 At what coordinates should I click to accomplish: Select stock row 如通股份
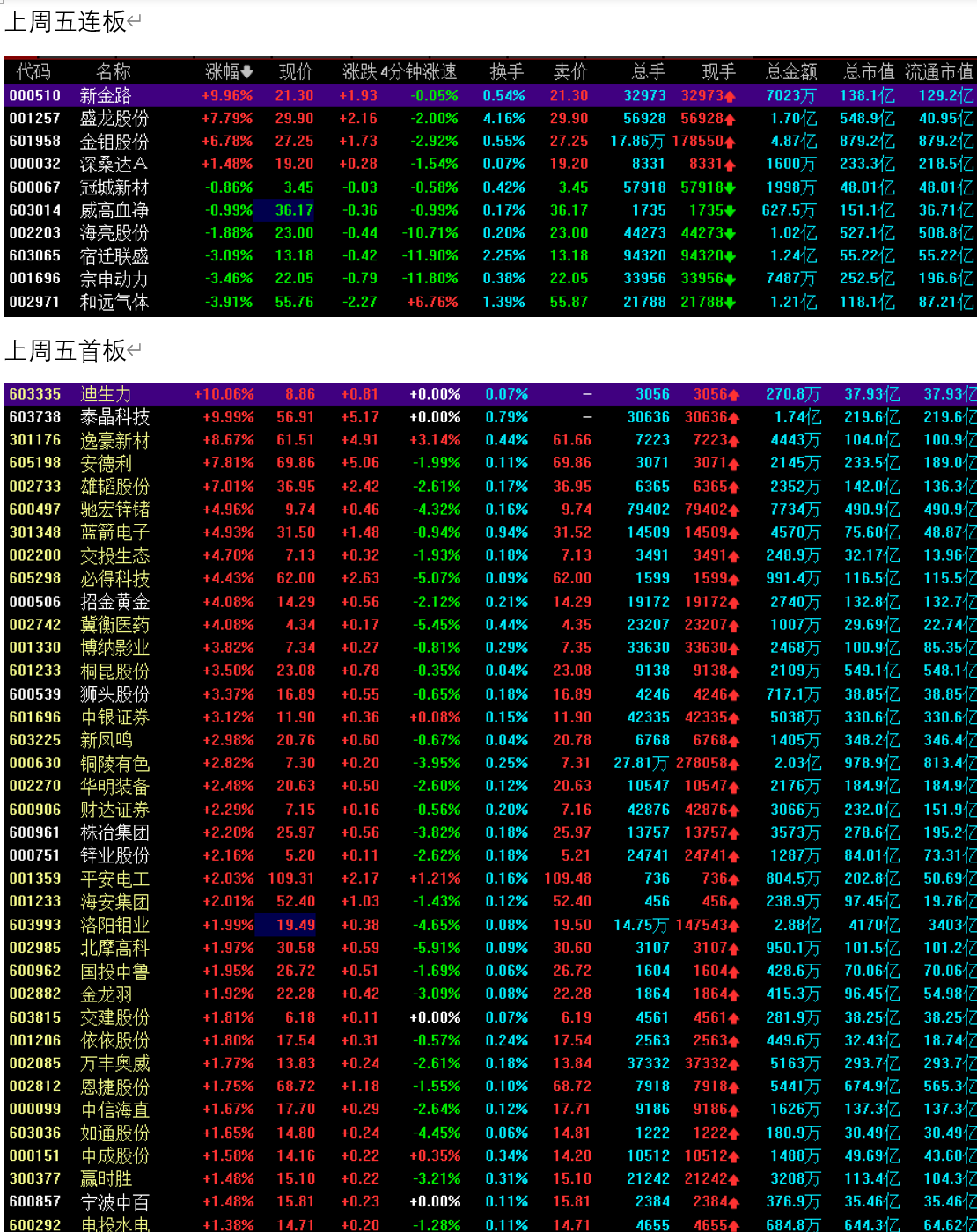tap(490, 1133)
